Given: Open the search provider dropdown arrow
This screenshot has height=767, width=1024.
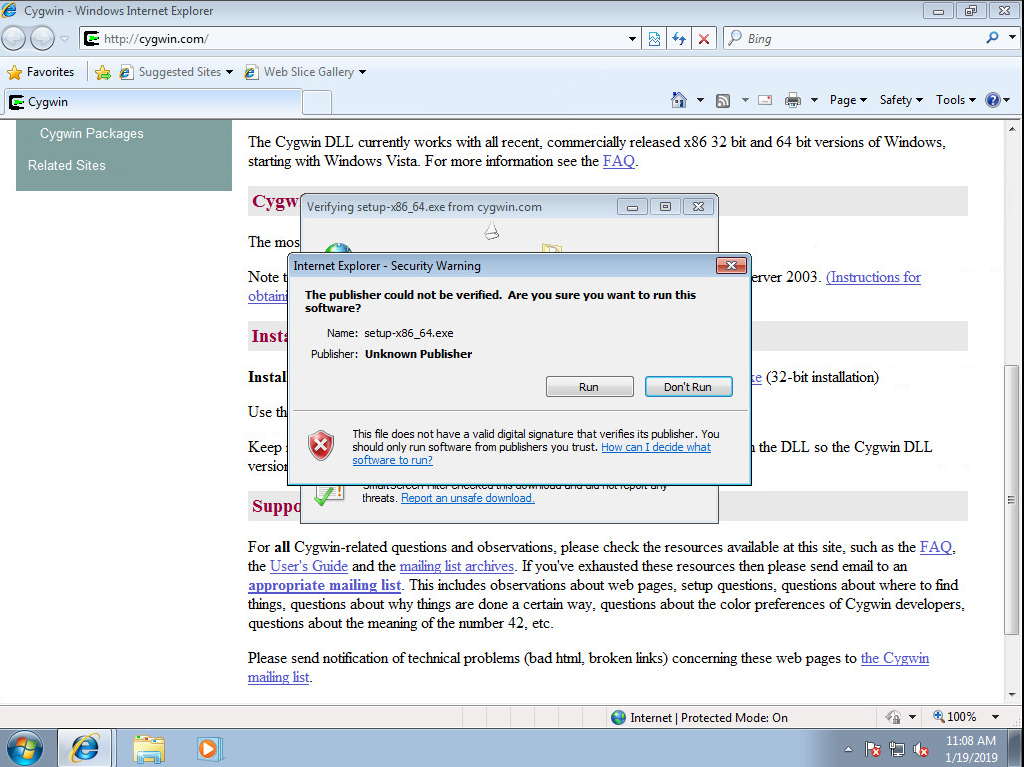Looking at the screenshot, I should click(x=1012, y=38).
